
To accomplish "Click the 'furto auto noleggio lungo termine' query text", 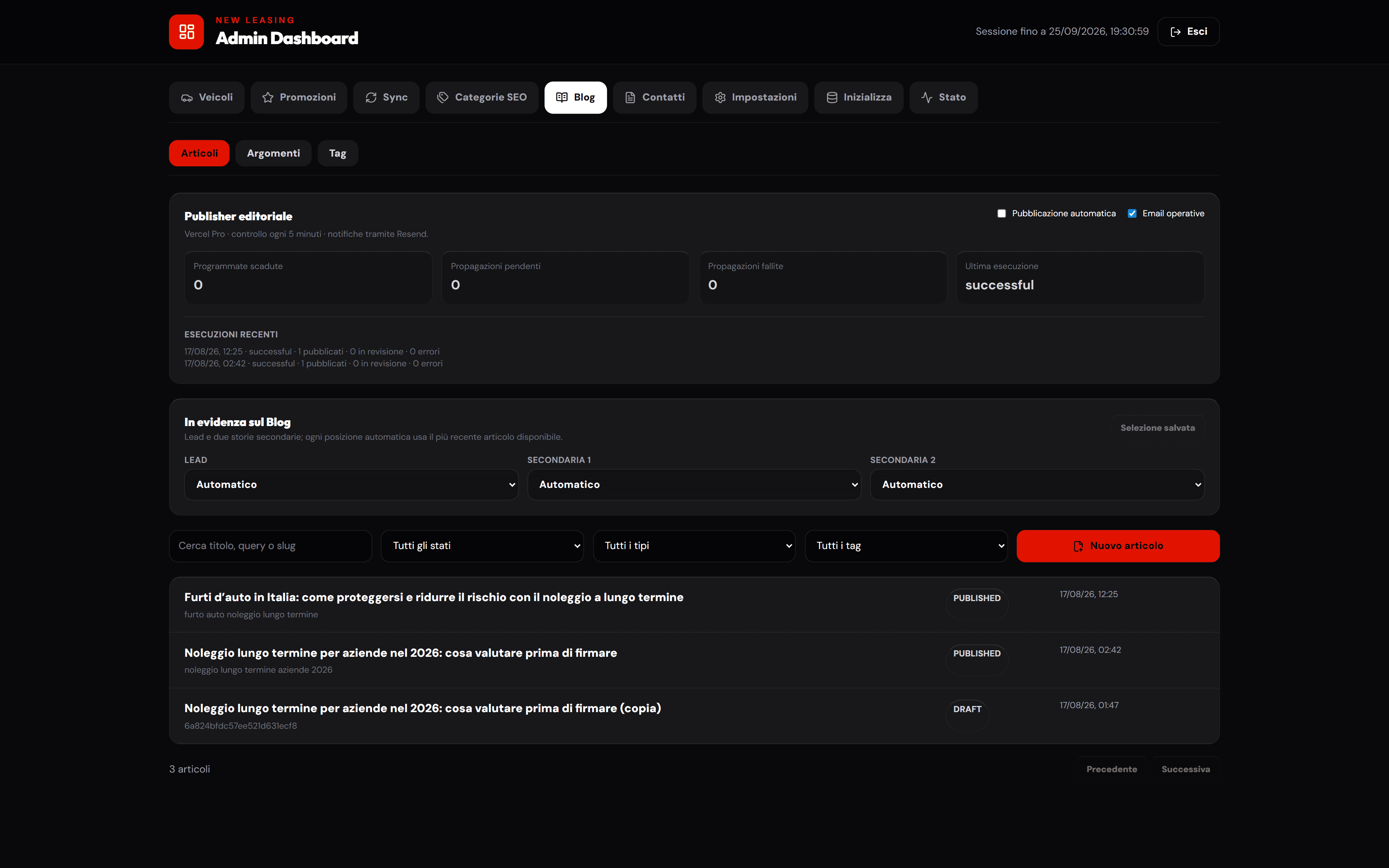I will tap(251, 614).
